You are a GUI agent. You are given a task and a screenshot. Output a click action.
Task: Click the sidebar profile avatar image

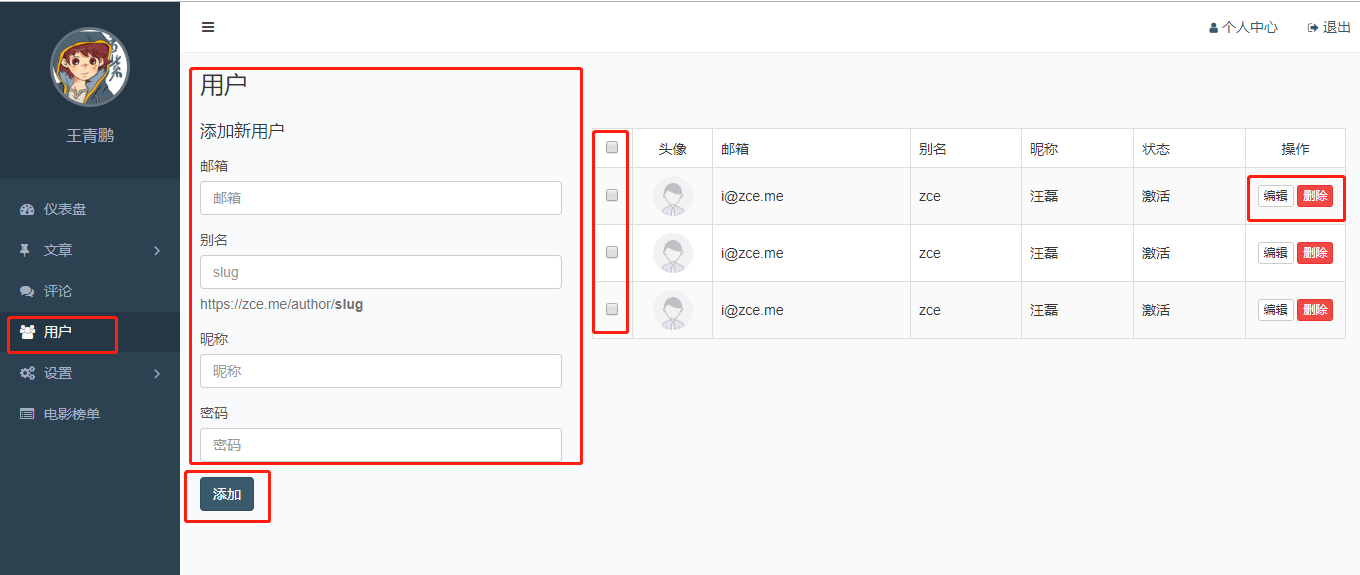[90, 67]
